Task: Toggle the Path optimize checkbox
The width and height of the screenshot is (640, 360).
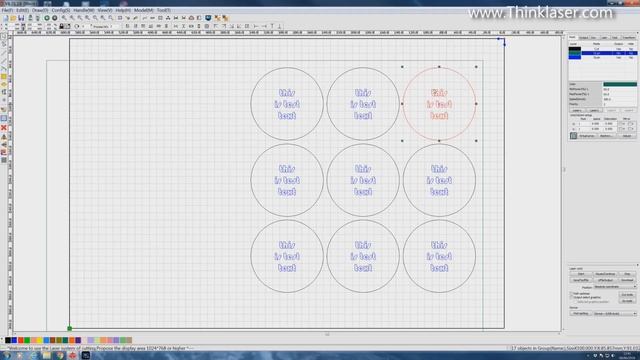Action: [571, 293]
